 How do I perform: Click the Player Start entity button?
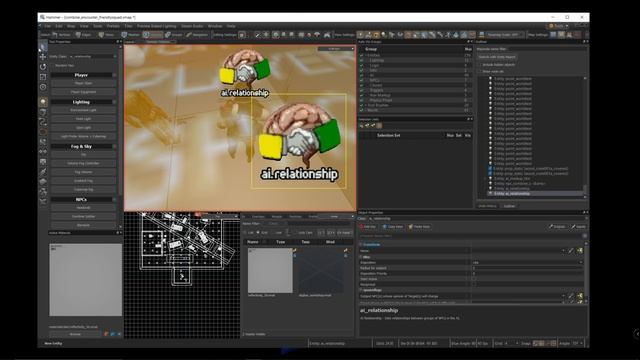click(83, 83)
